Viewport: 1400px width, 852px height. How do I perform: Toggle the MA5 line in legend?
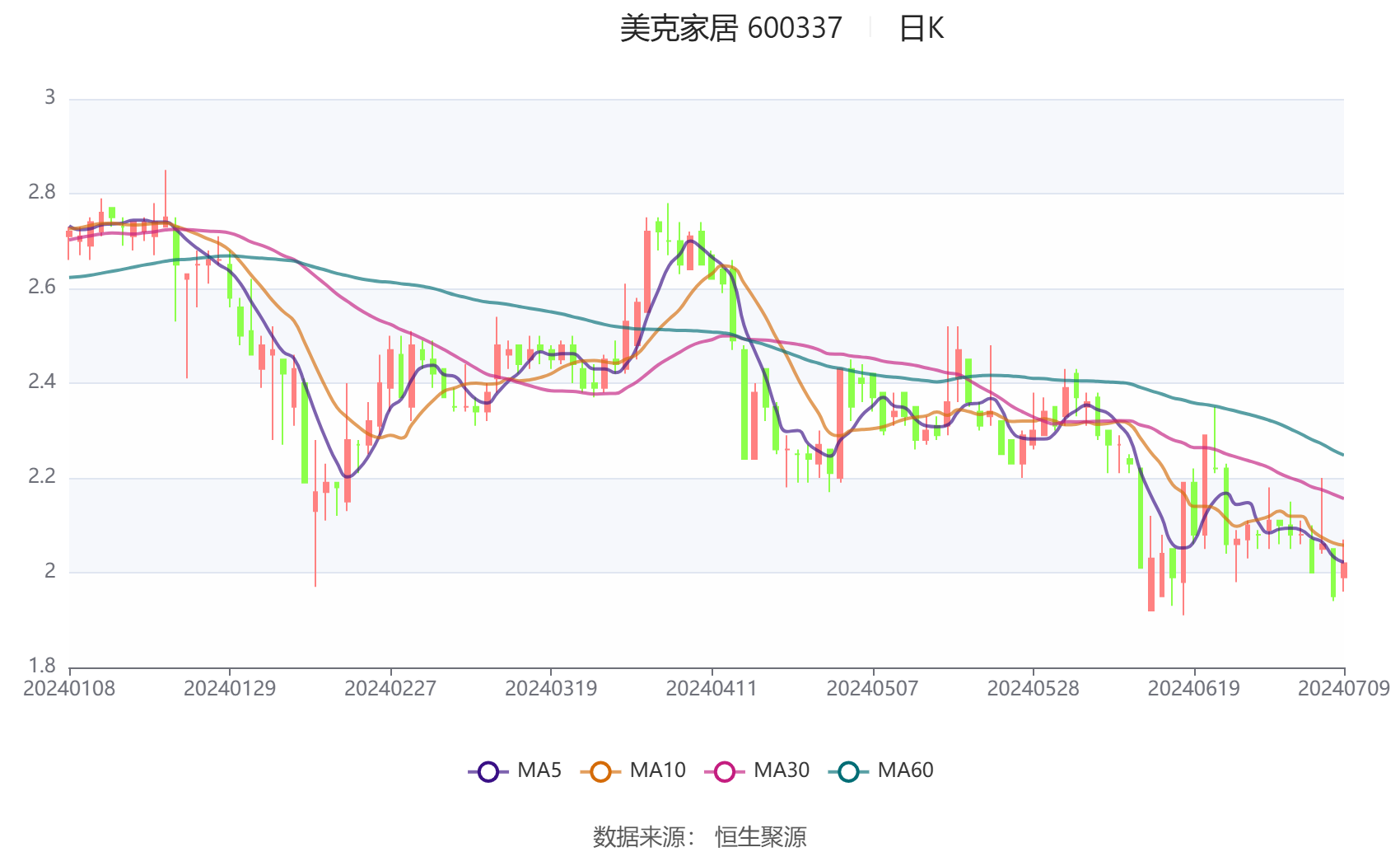point(515,771)
